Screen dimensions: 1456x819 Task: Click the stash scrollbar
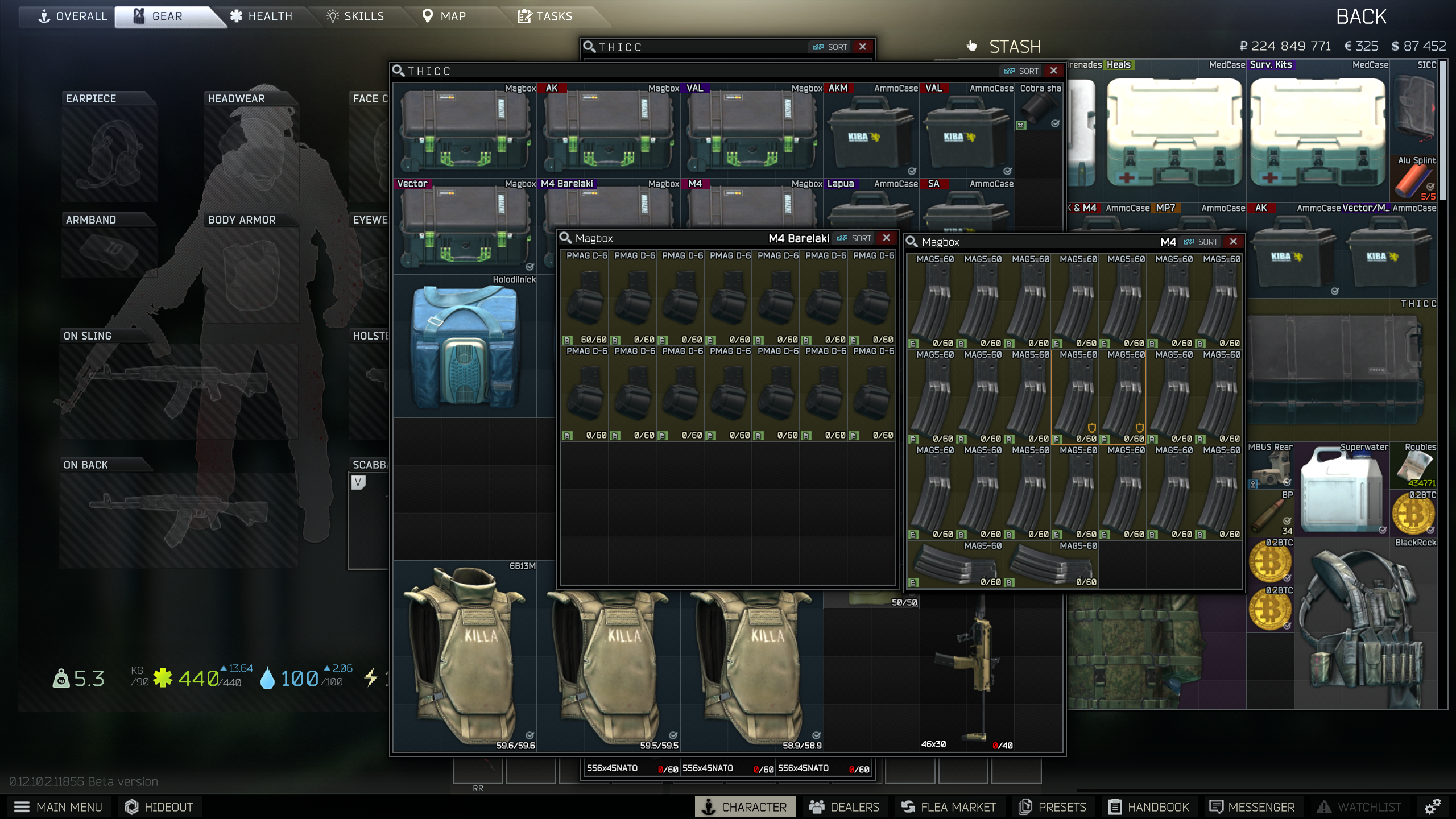tap(1443, 131)
